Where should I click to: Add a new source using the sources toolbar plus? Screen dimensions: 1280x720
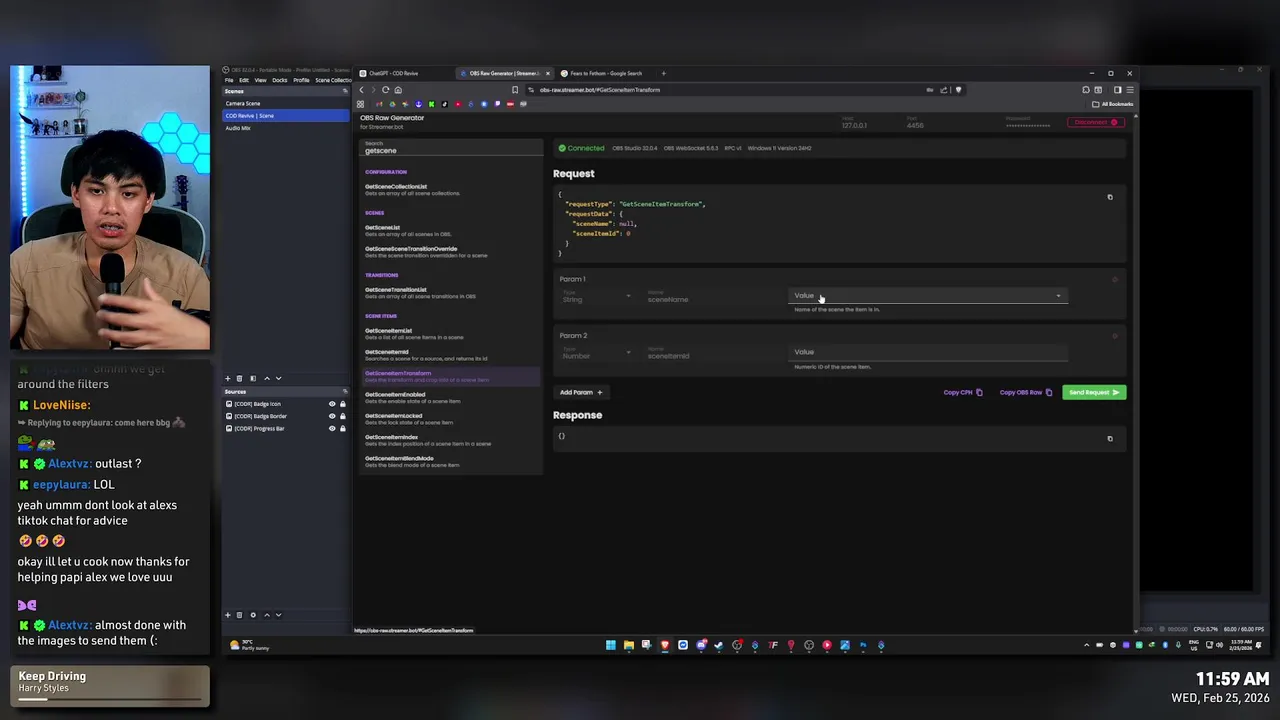coord(227,615)
